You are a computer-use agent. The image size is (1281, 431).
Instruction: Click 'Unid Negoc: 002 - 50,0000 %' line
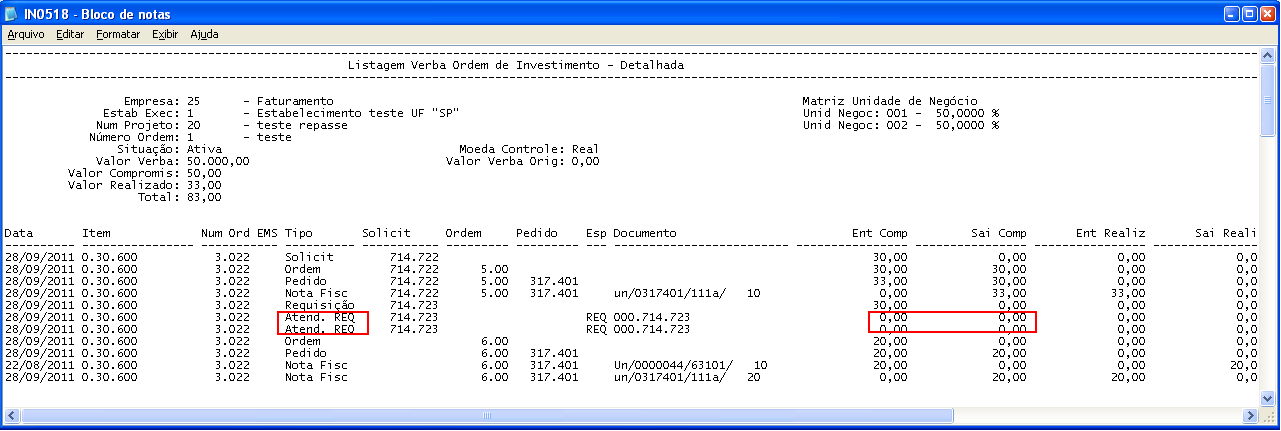900,125
